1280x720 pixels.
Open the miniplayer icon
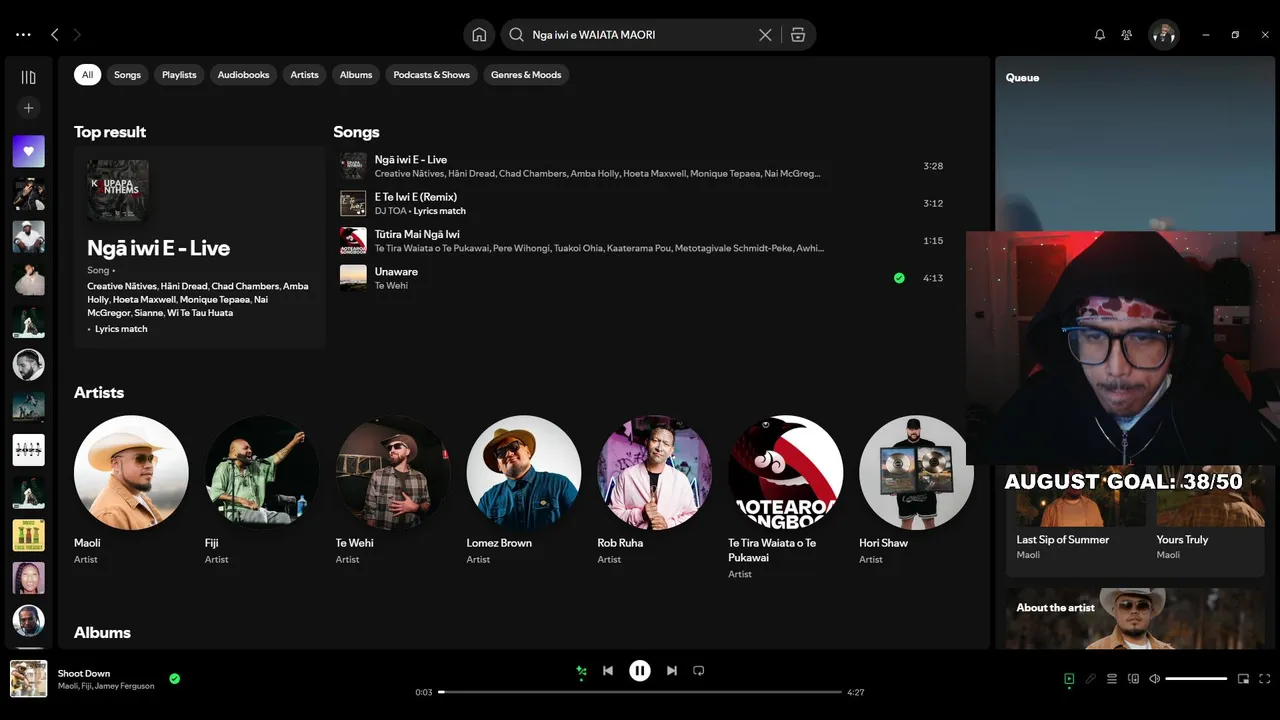[x=1243, y=679]
